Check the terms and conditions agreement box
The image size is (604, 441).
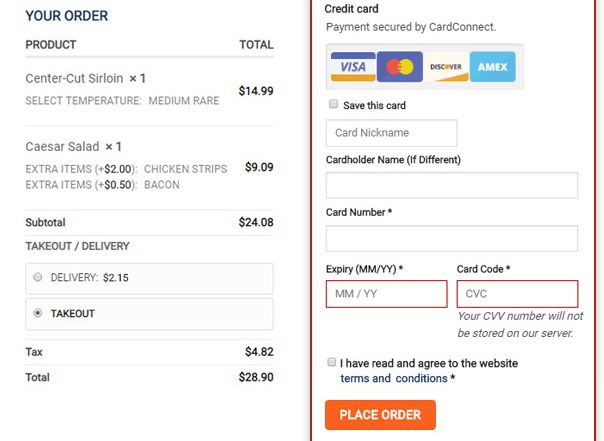pyautogui.click(x=332, y=363)
